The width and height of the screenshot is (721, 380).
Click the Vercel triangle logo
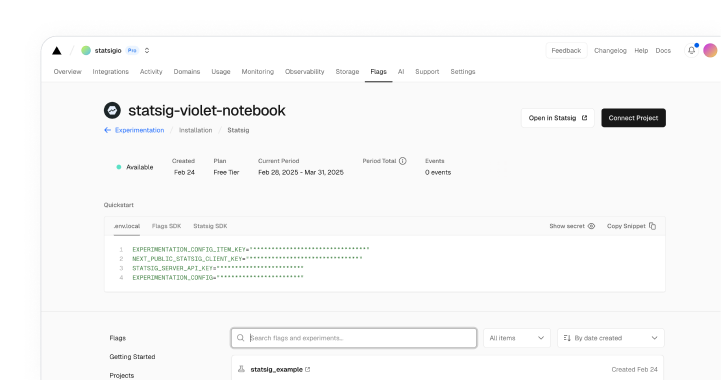(x=57, y=51)
